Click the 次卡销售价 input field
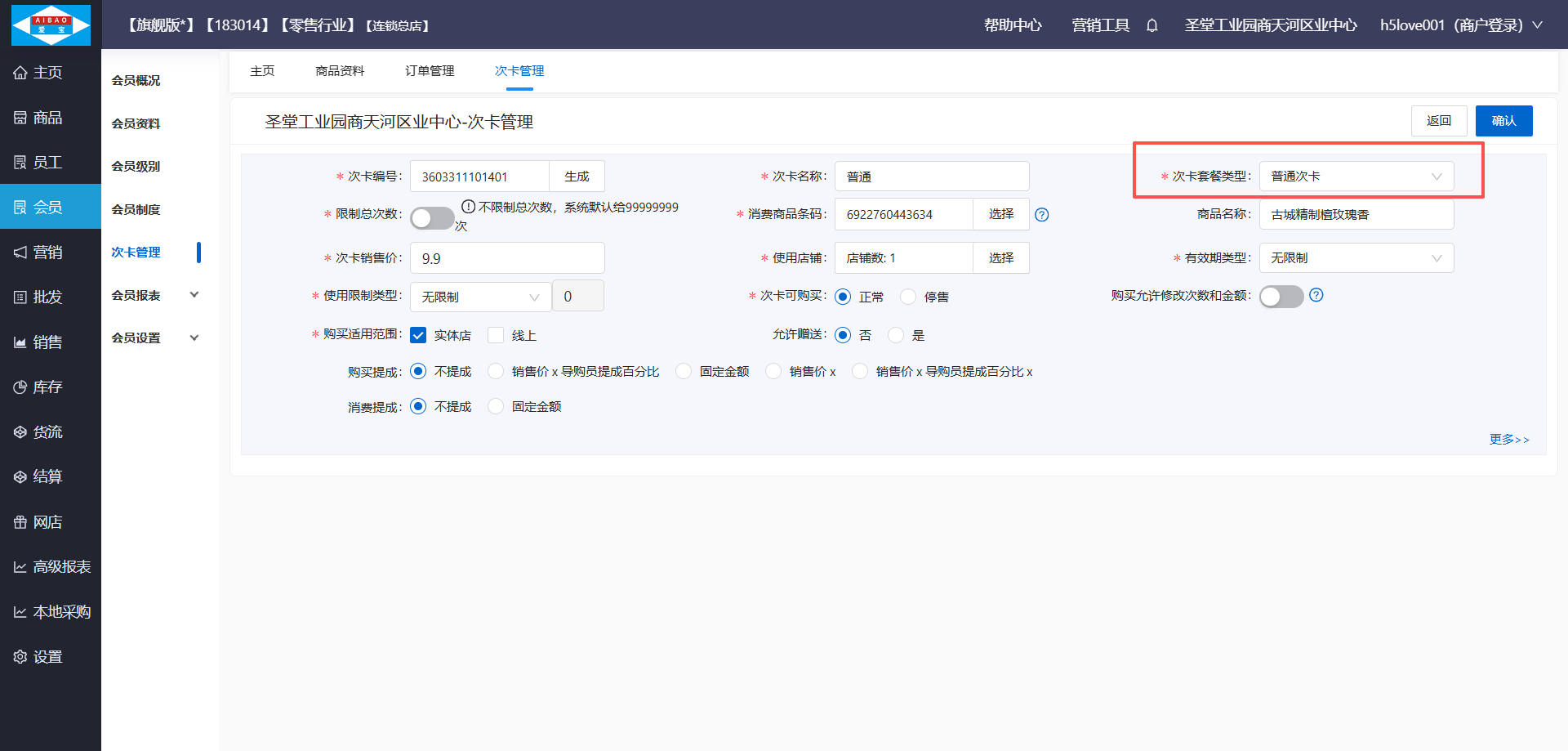1568x751 pixels. click(506, 258)
